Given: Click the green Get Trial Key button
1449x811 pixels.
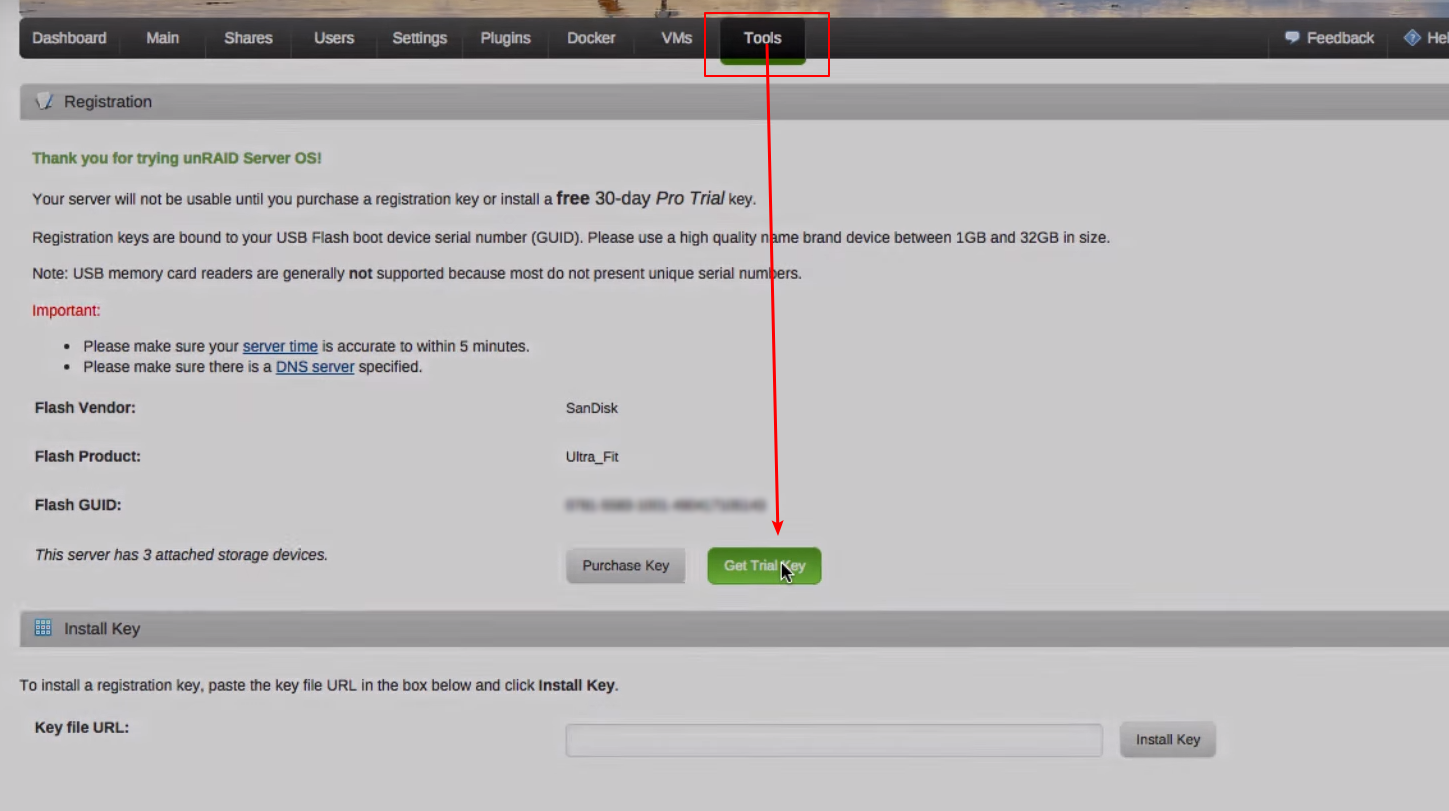Looking at the screenshot, I should [x=764, y=566].
